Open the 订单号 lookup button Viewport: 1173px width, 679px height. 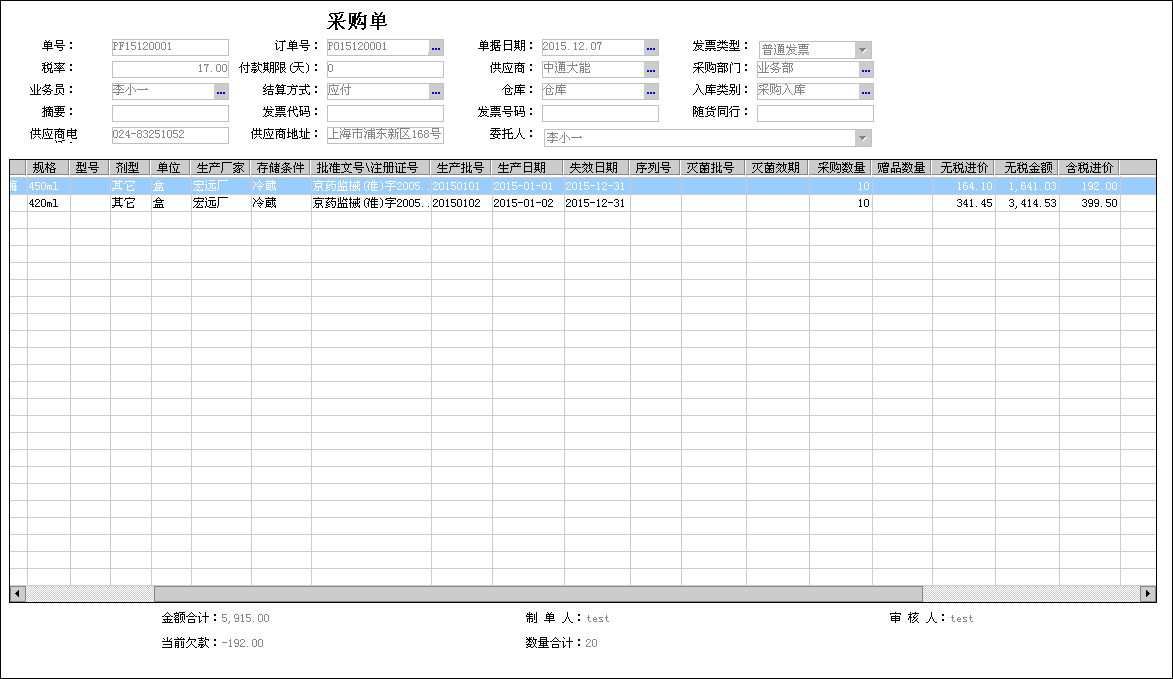pyautogui.click(x=436, y=48)
